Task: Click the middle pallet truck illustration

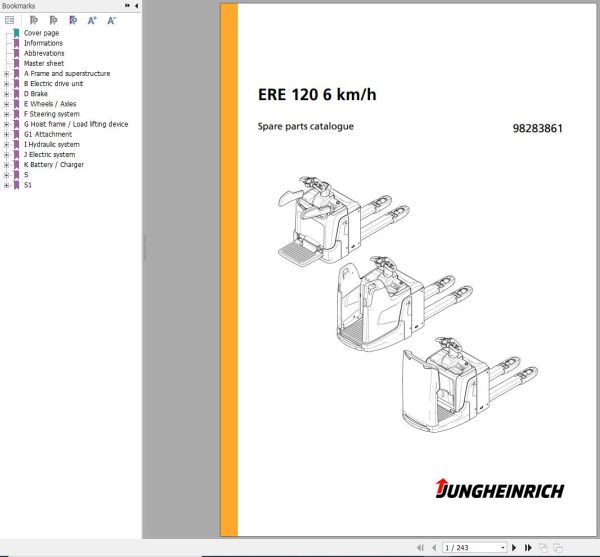Action: coord(404,303)
